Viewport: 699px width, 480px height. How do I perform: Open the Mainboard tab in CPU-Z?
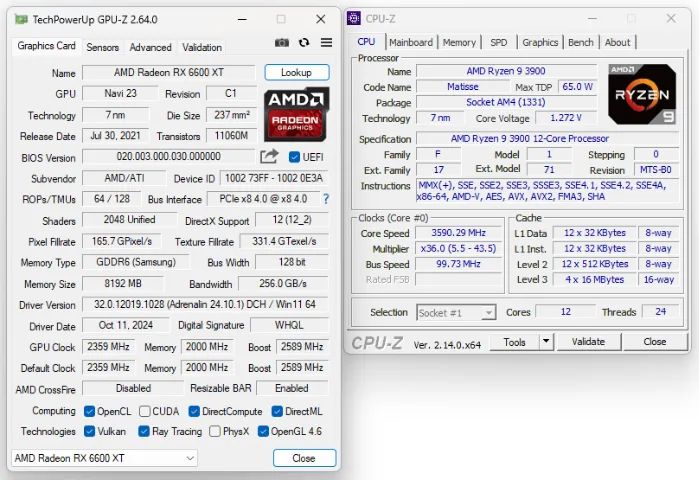pos(411,42)
